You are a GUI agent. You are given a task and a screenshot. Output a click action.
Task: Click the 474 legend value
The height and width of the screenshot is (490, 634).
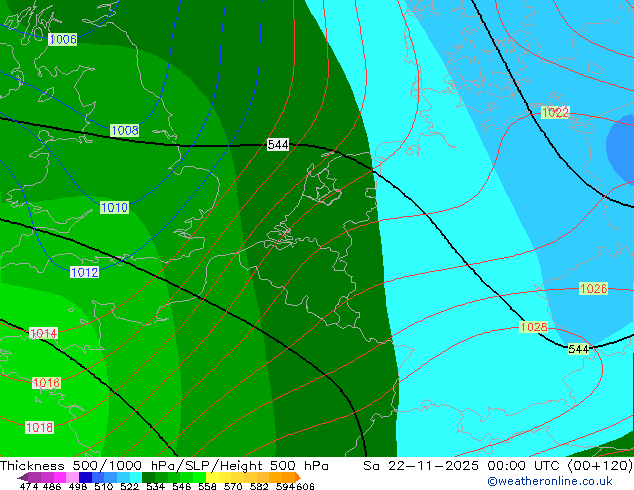click(x=29, y=486)
